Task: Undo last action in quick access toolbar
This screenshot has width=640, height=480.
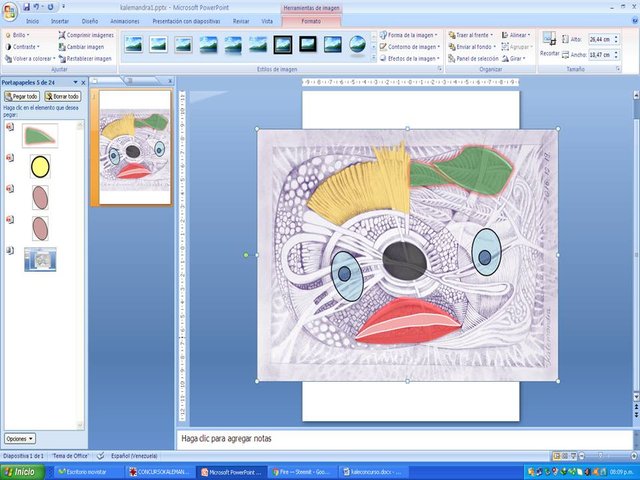Action: pyautogui.click(x=37, y=7)
